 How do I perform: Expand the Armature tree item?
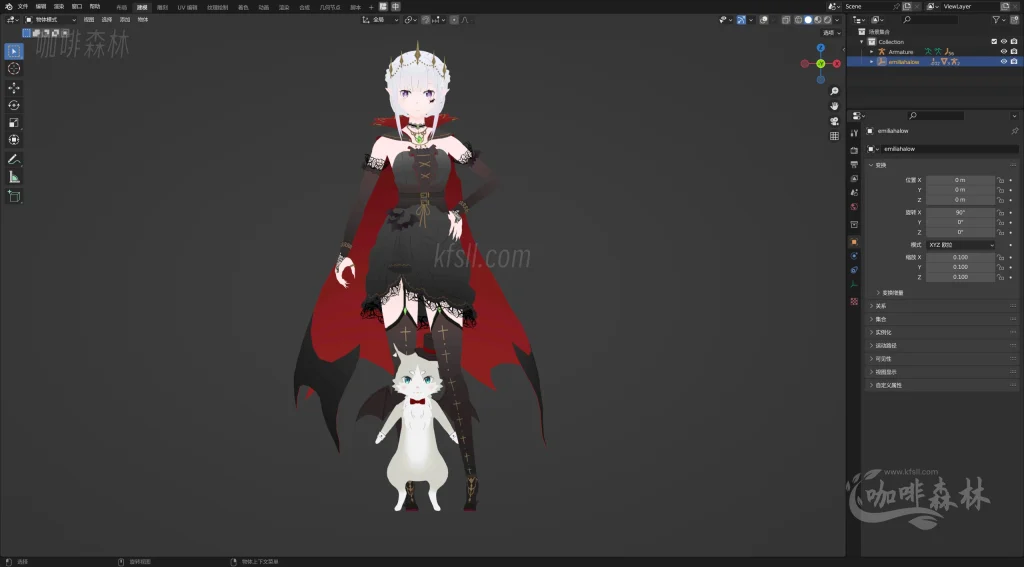pyautogui.click(x=871, y=52)
